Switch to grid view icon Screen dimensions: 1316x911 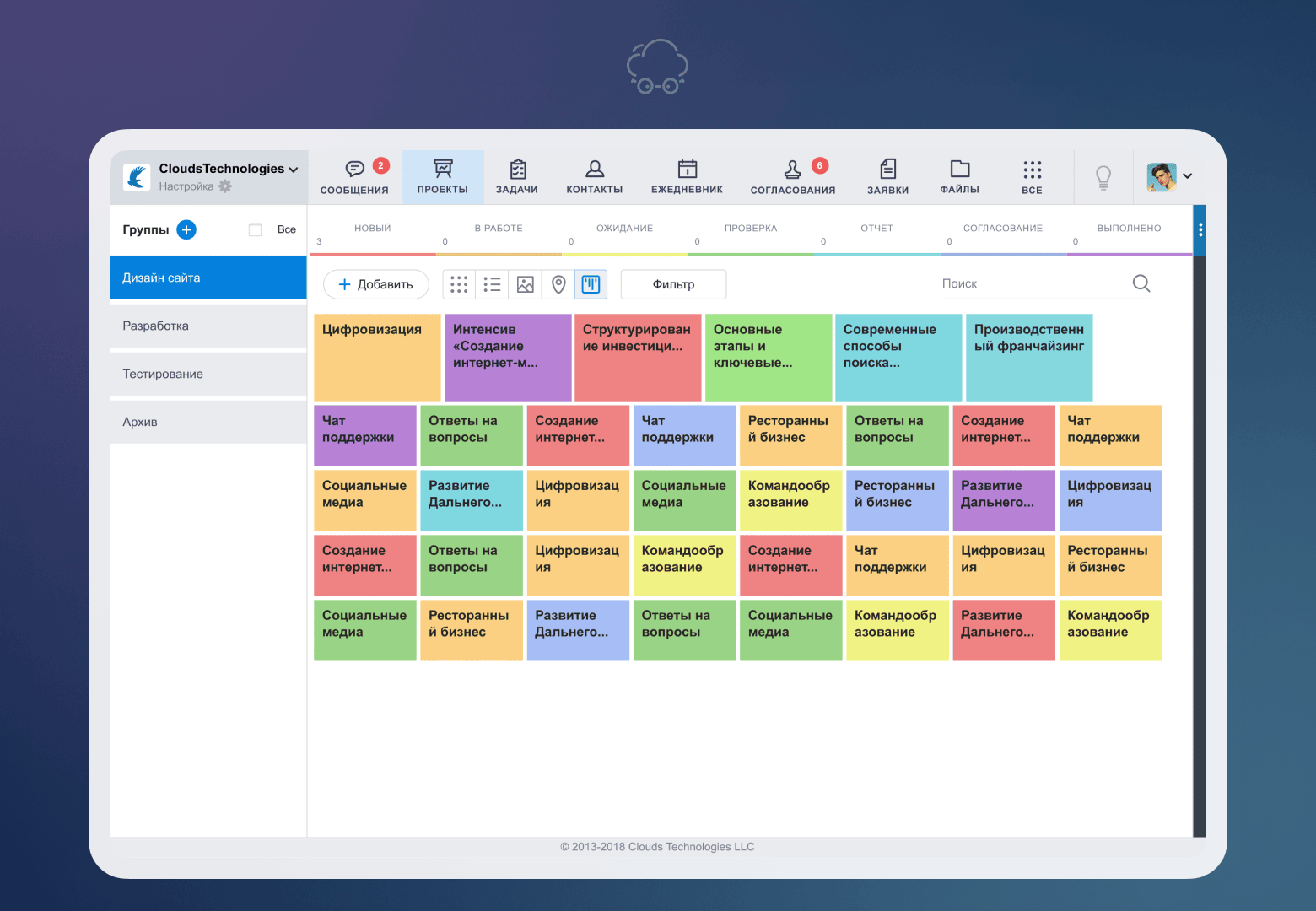(459, 284)
